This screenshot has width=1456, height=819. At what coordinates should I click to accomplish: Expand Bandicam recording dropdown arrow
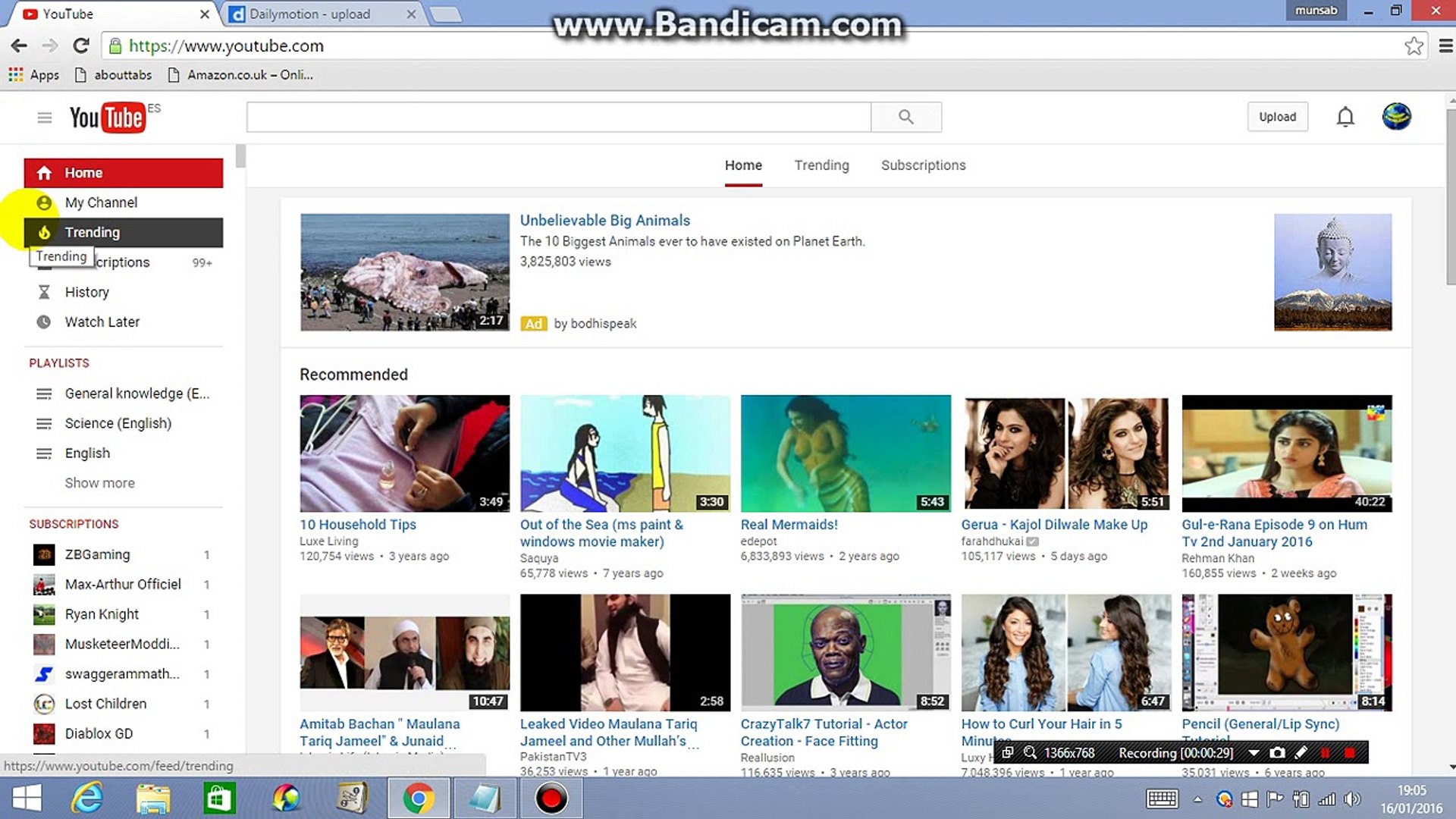point(1254,753)
